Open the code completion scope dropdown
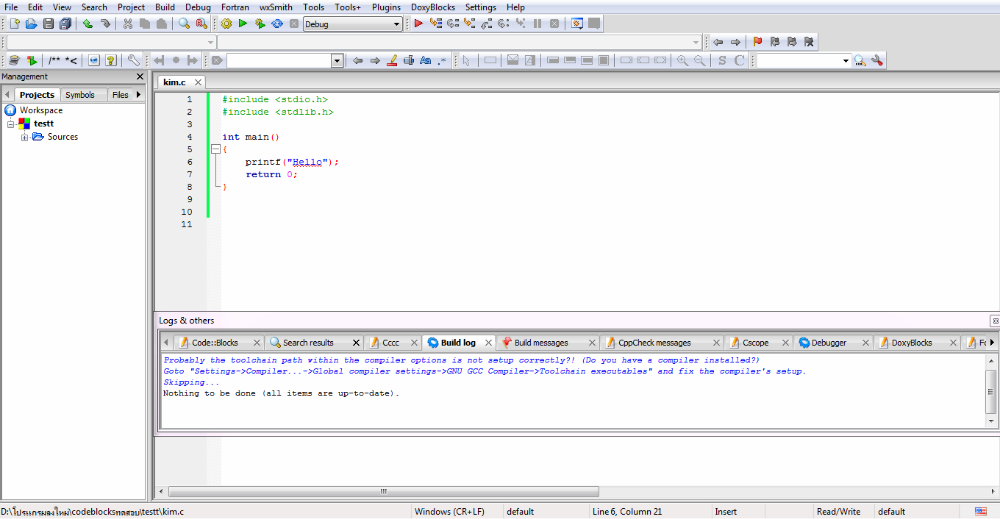The width and height of the screenshot is (1000, 519). (210, 42)
